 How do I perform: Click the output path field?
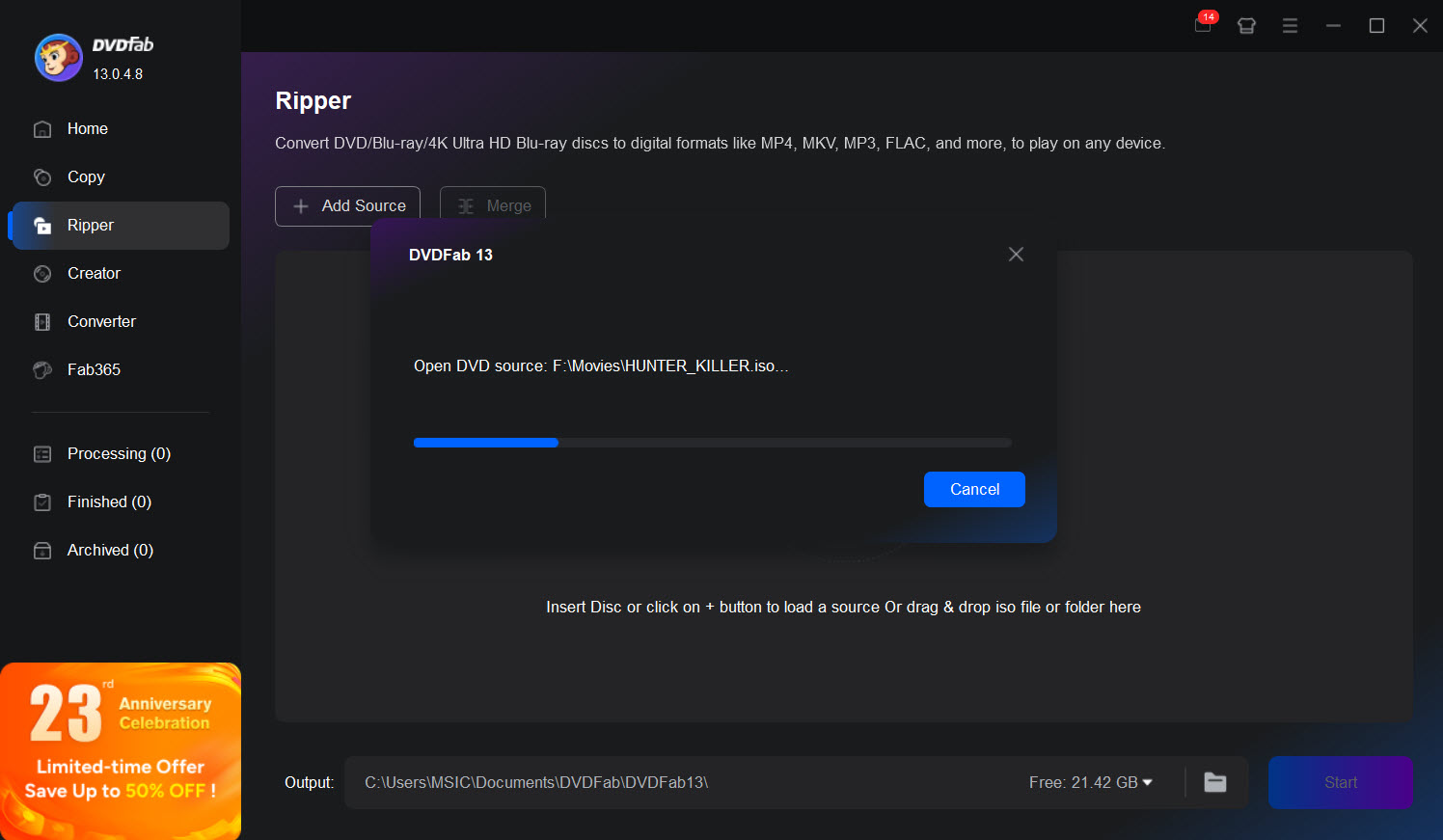click(x=675, y=782)
